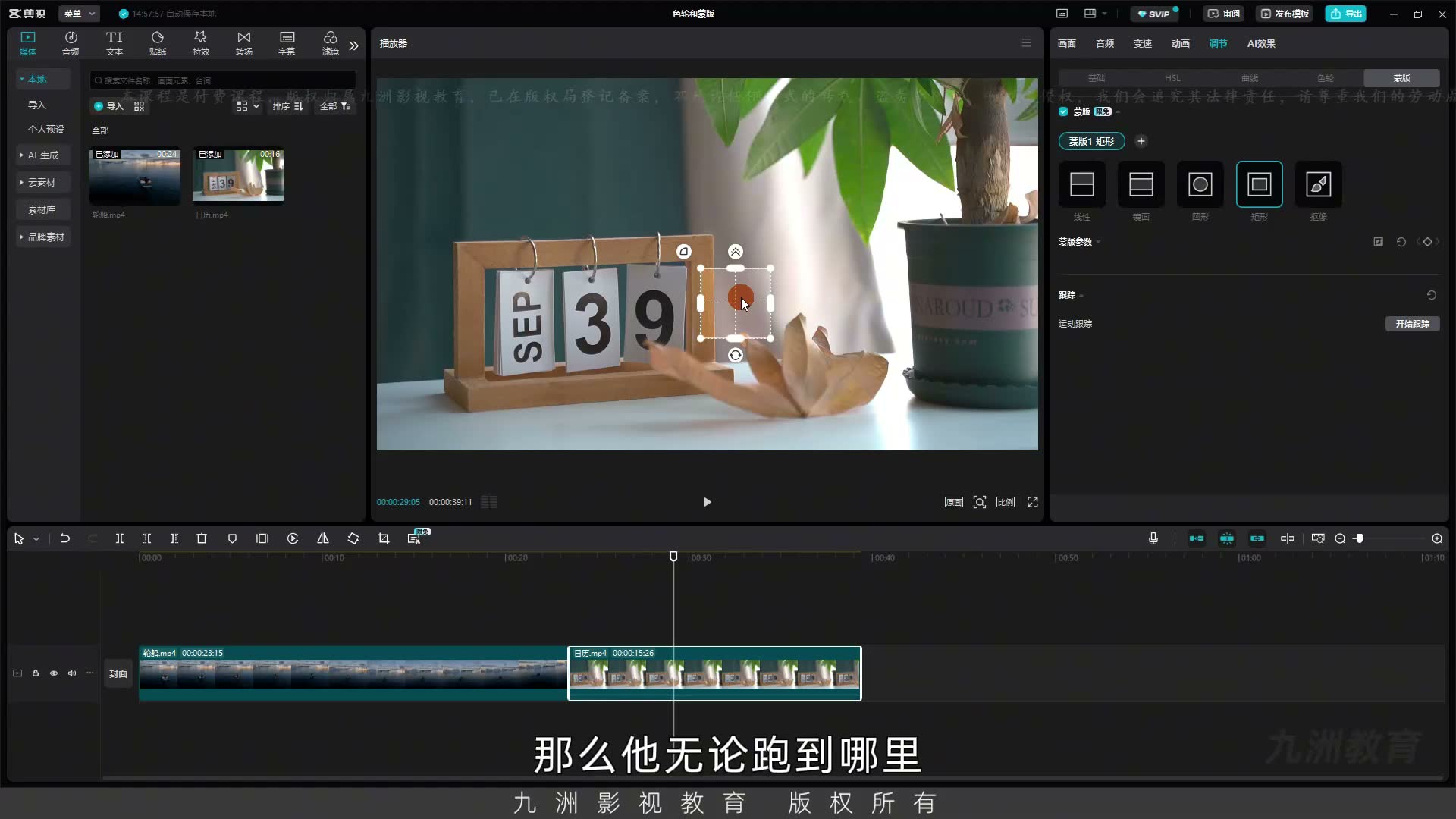Click the rotate tool in timeline toolbar

pyautogui.click(x=353, y=538)
